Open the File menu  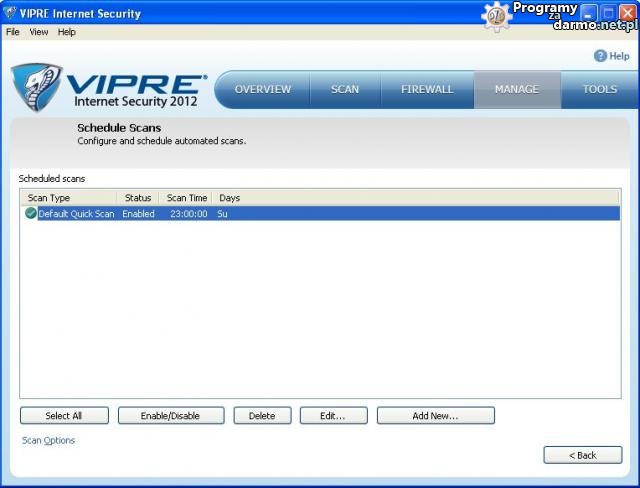point(12,32)
